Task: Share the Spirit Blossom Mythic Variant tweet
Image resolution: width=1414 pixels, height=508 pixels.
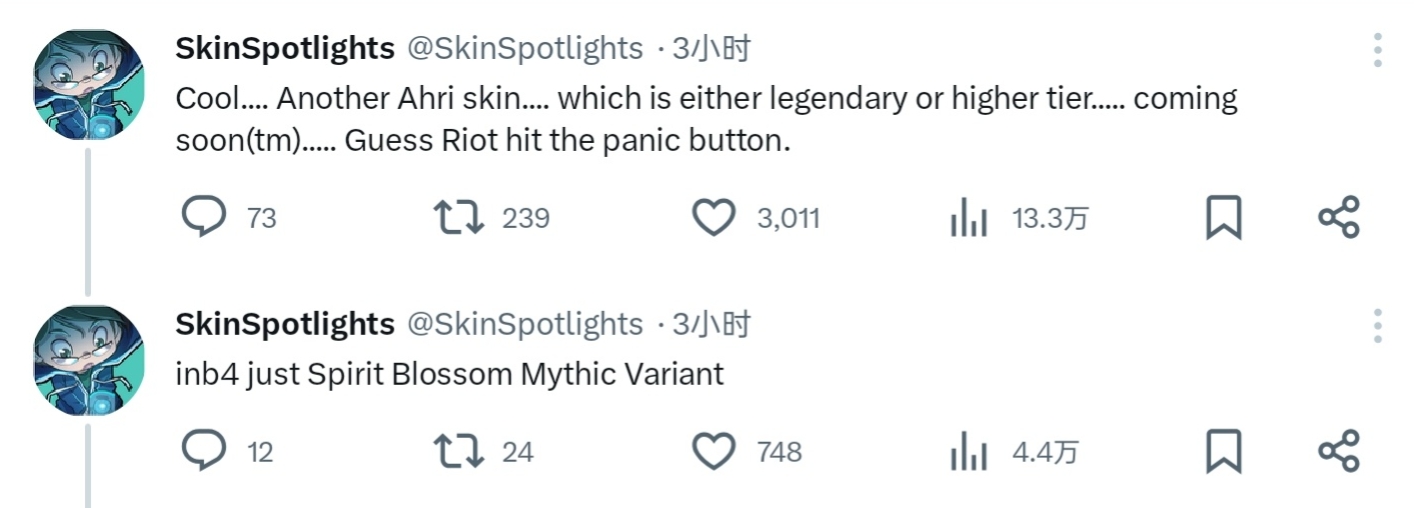Action: point(1338,452)
